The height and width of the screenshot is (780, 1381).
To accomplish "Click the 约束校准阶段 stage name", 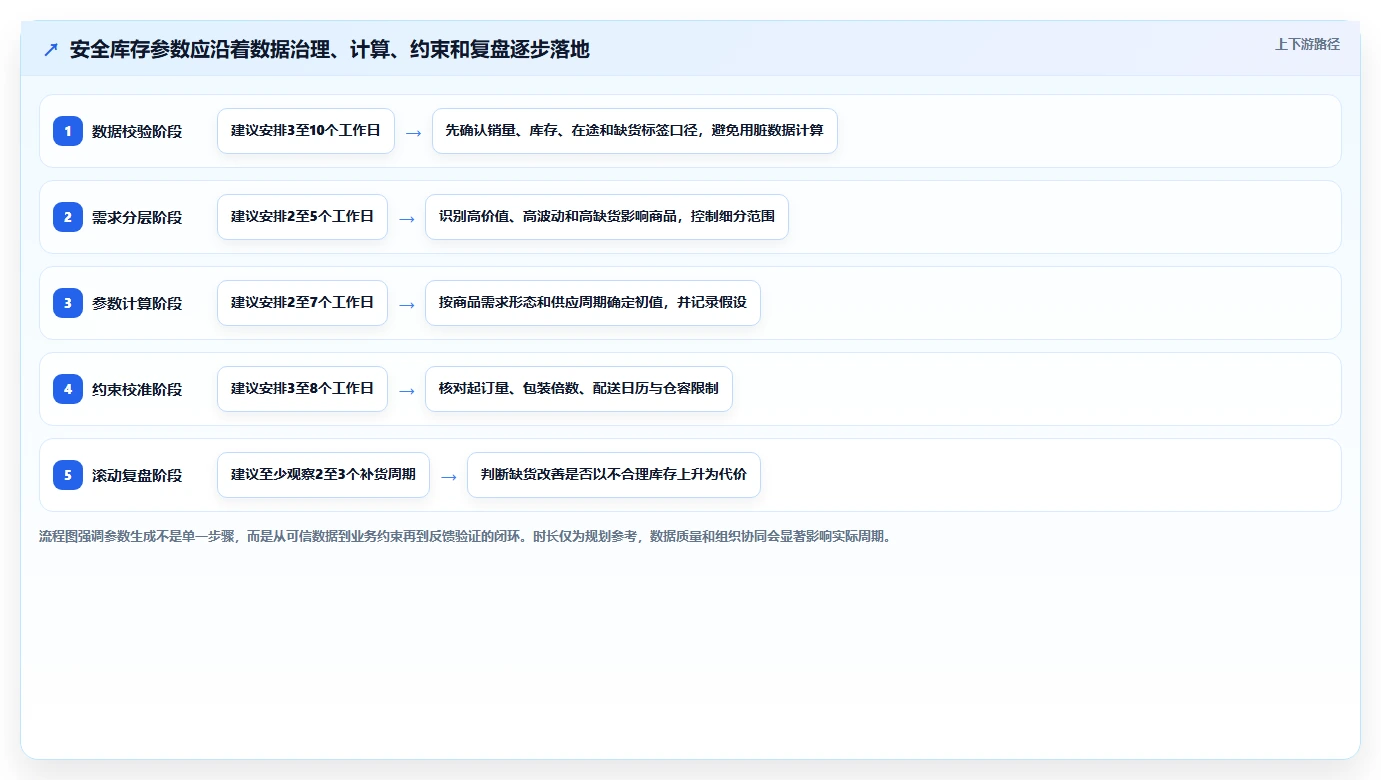I will (x=137, y=389).
